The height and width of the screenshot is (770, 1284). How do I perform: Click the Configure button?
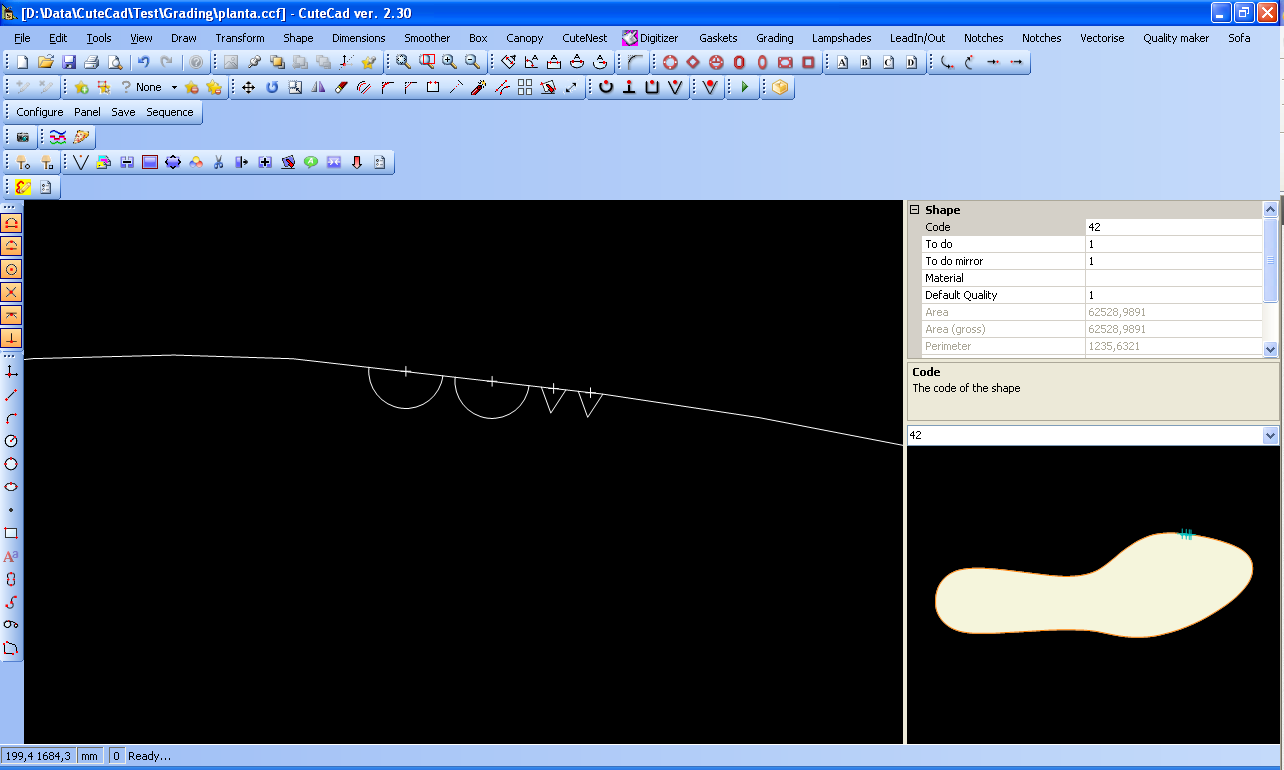40,112
